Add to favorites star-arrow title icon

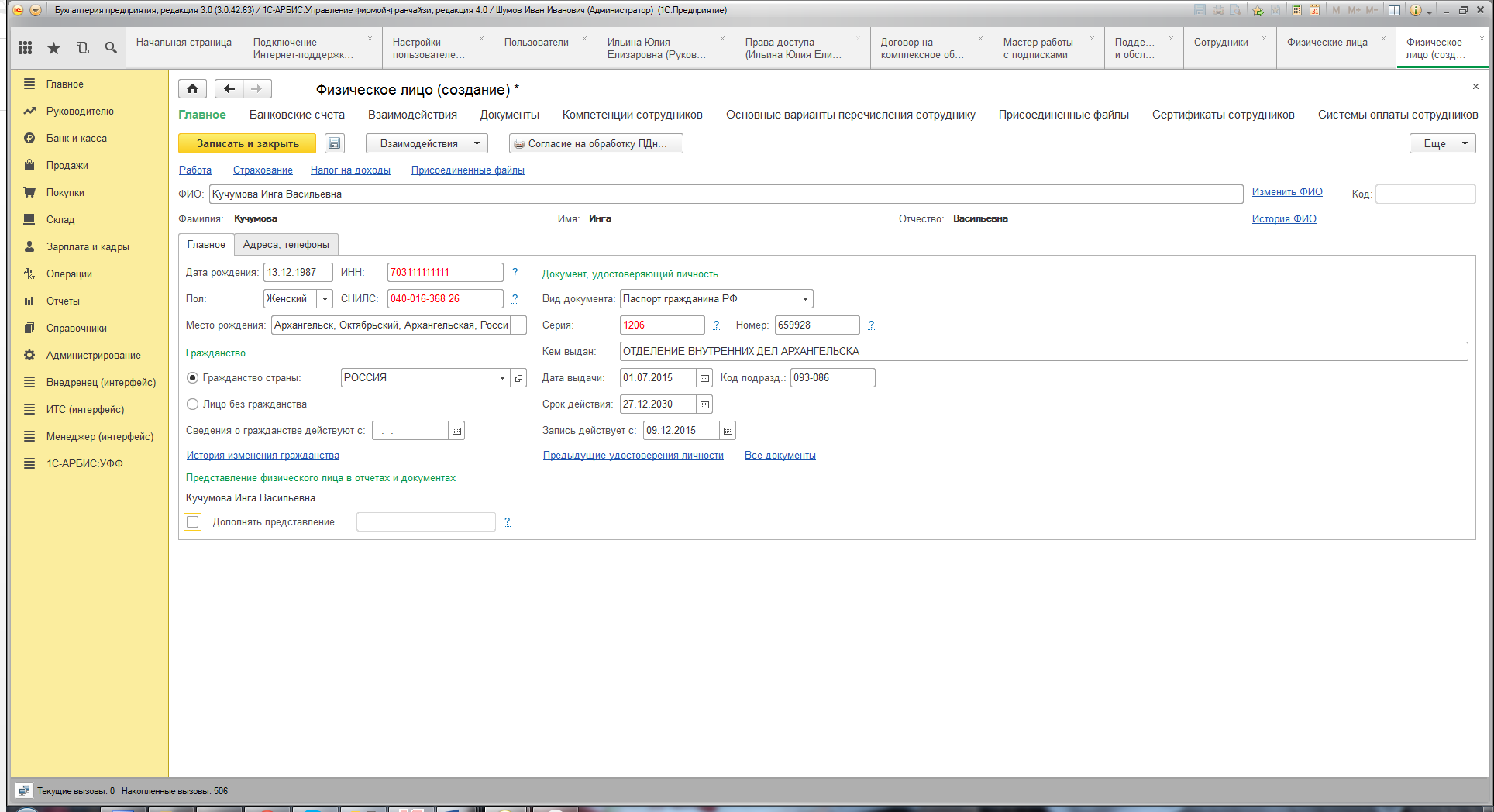pos(1257,10)
